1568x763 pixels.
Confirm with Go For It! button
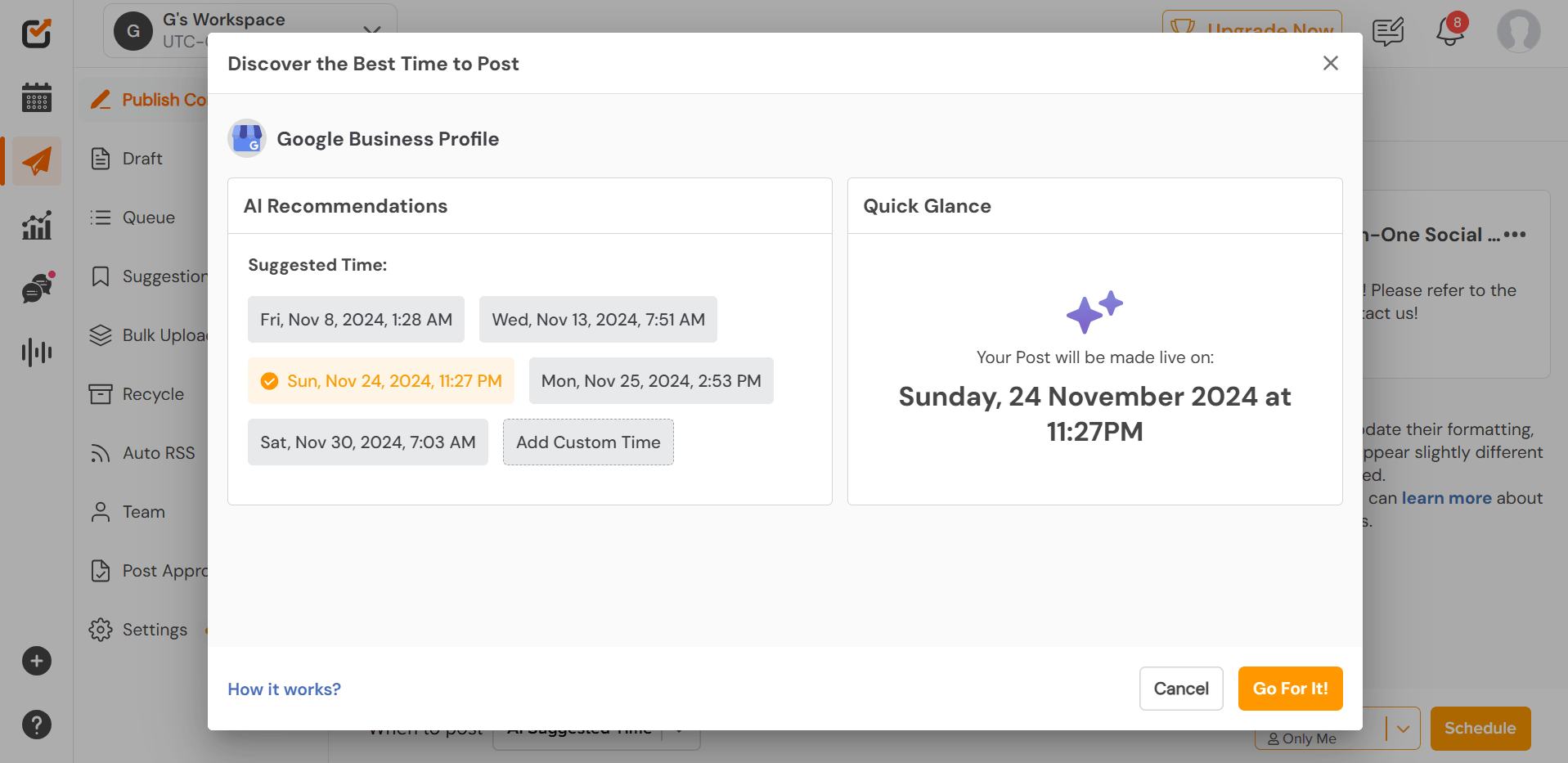click(x=1290, y=689)
